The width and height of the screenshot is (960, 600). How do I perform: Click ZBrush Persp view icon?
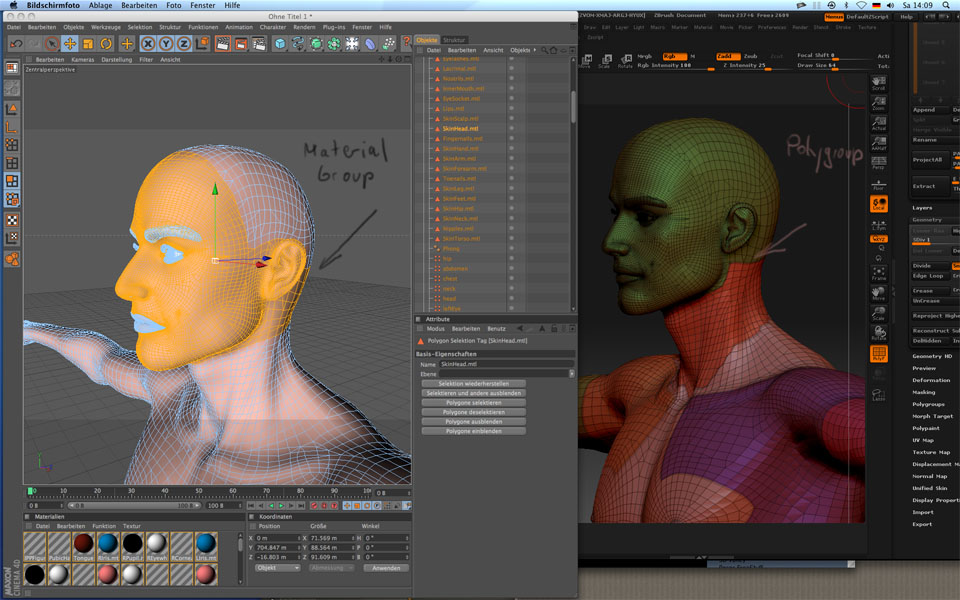click(x=878, y=163)
